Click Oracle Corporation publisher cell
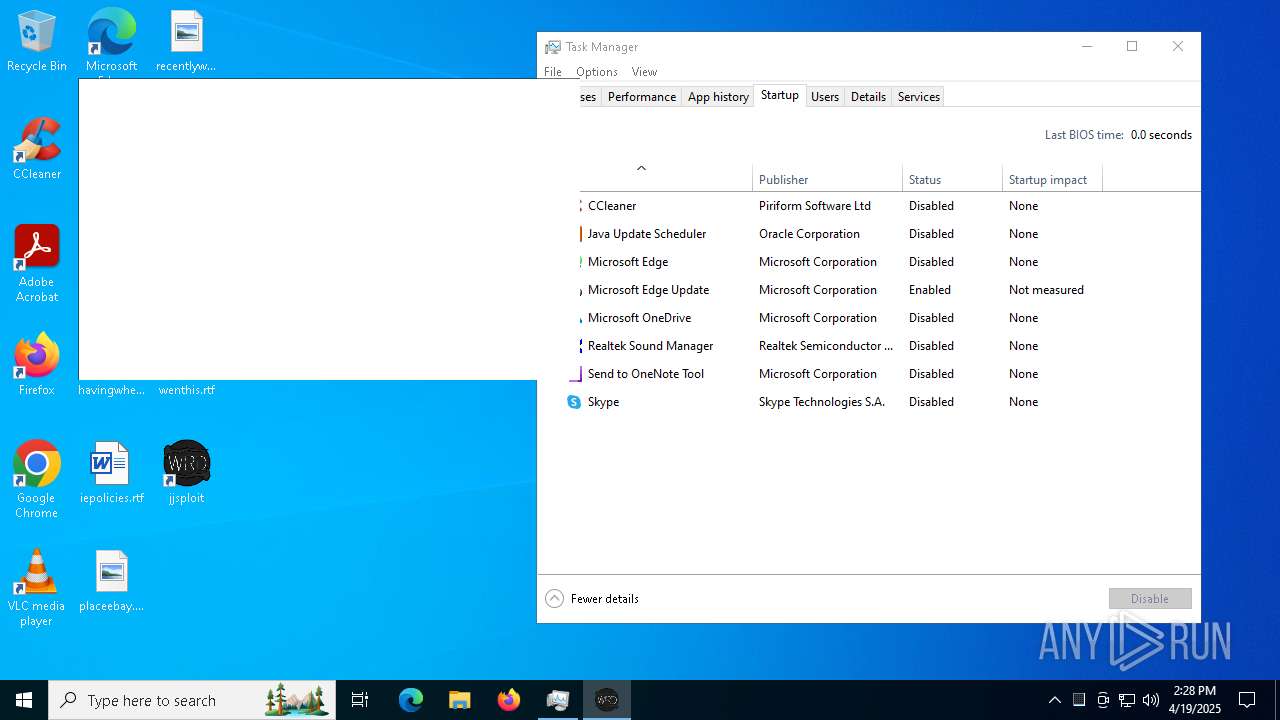The height and width of the screenshot is (720, 1280). pos(809,234)
